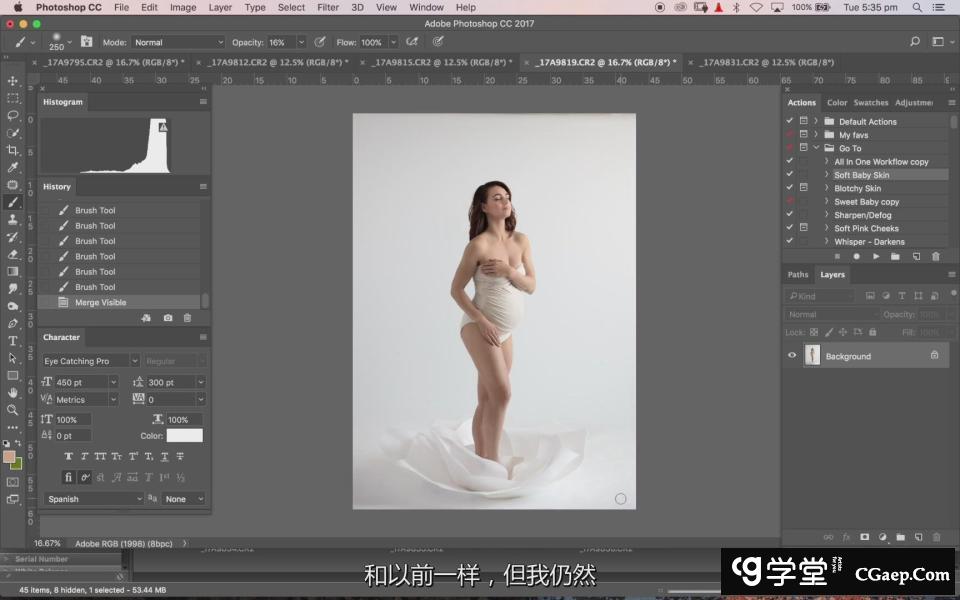Choose the Type tool
This screenshot has height=600, width=960.
click(x=13, y=341)
